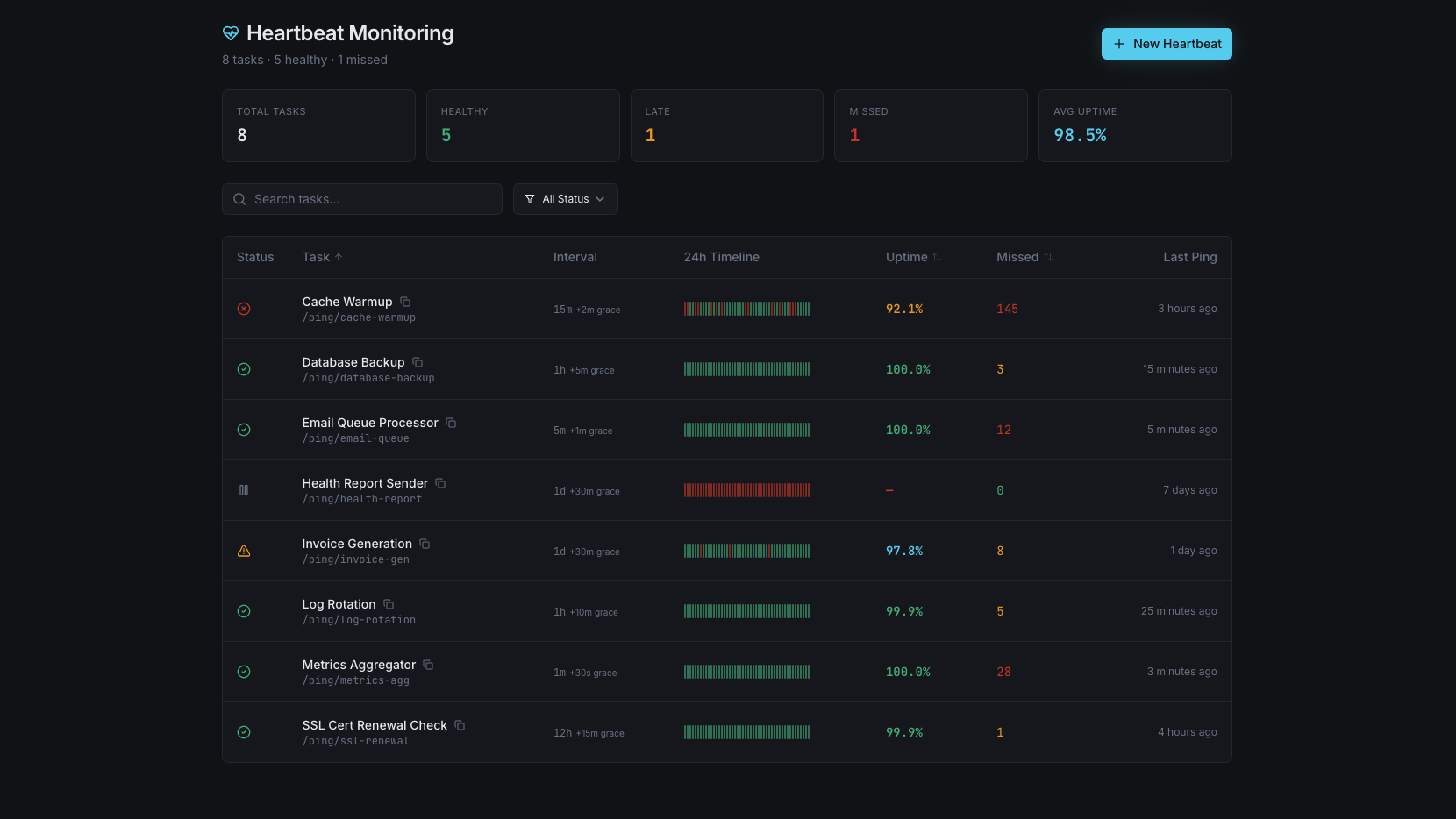
Task: Click the missed status icon for Cache Warmup
Action: (244, 309)
